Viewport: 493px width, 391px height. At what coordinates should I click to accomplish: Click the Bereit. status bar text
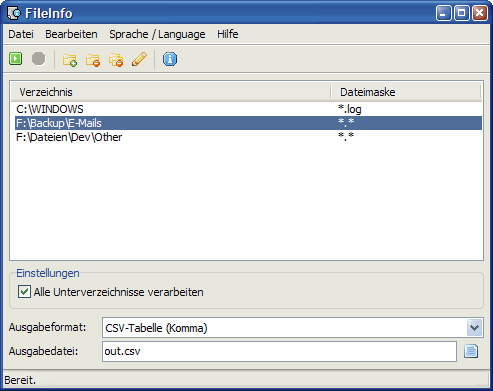(x=20, y=380)
